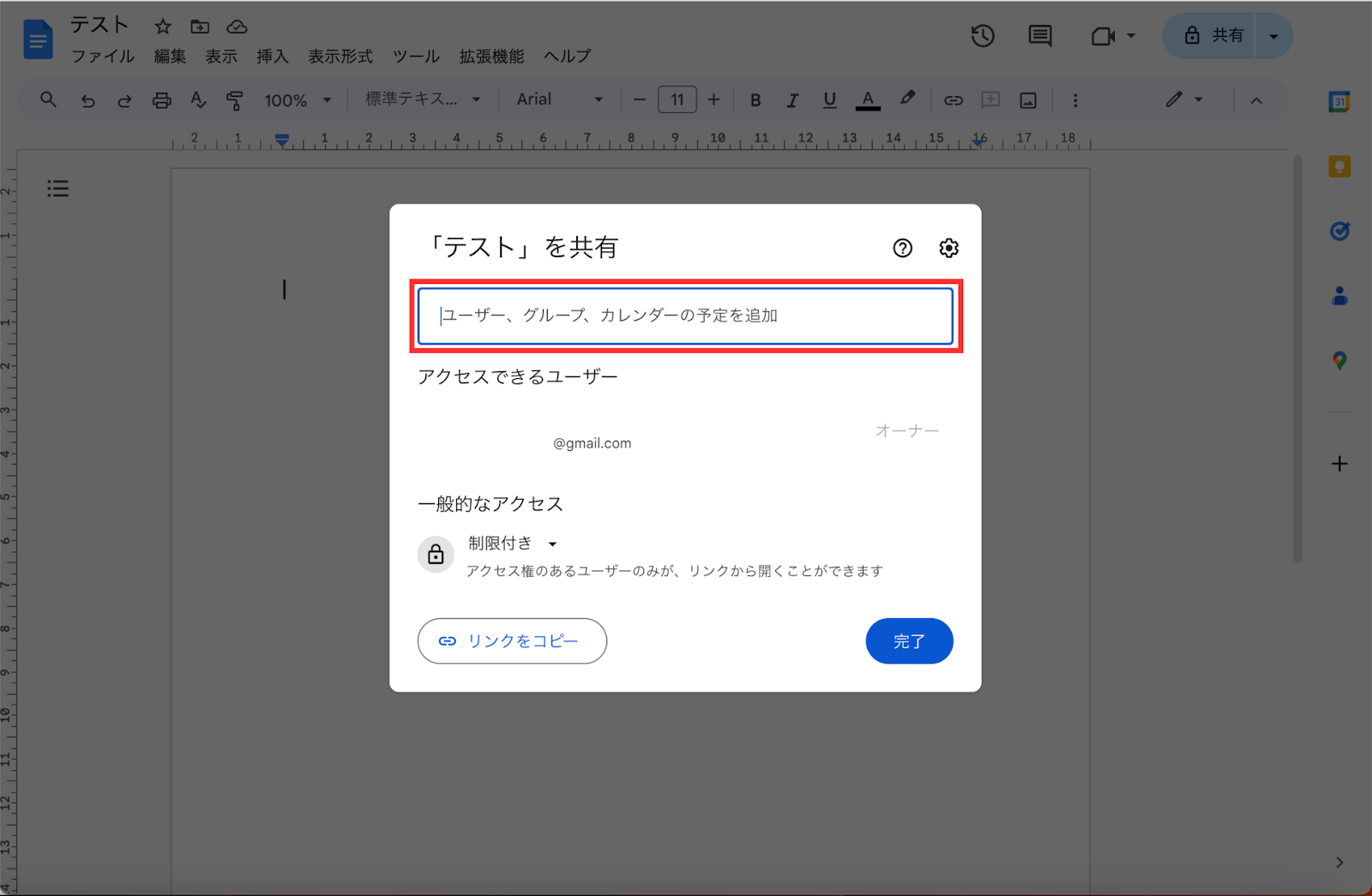The height and width of the screenshot is (896, 1372).
Task: Start a video meeting via camera icon
Action: pyautogui.click(x=1103, y=36)
